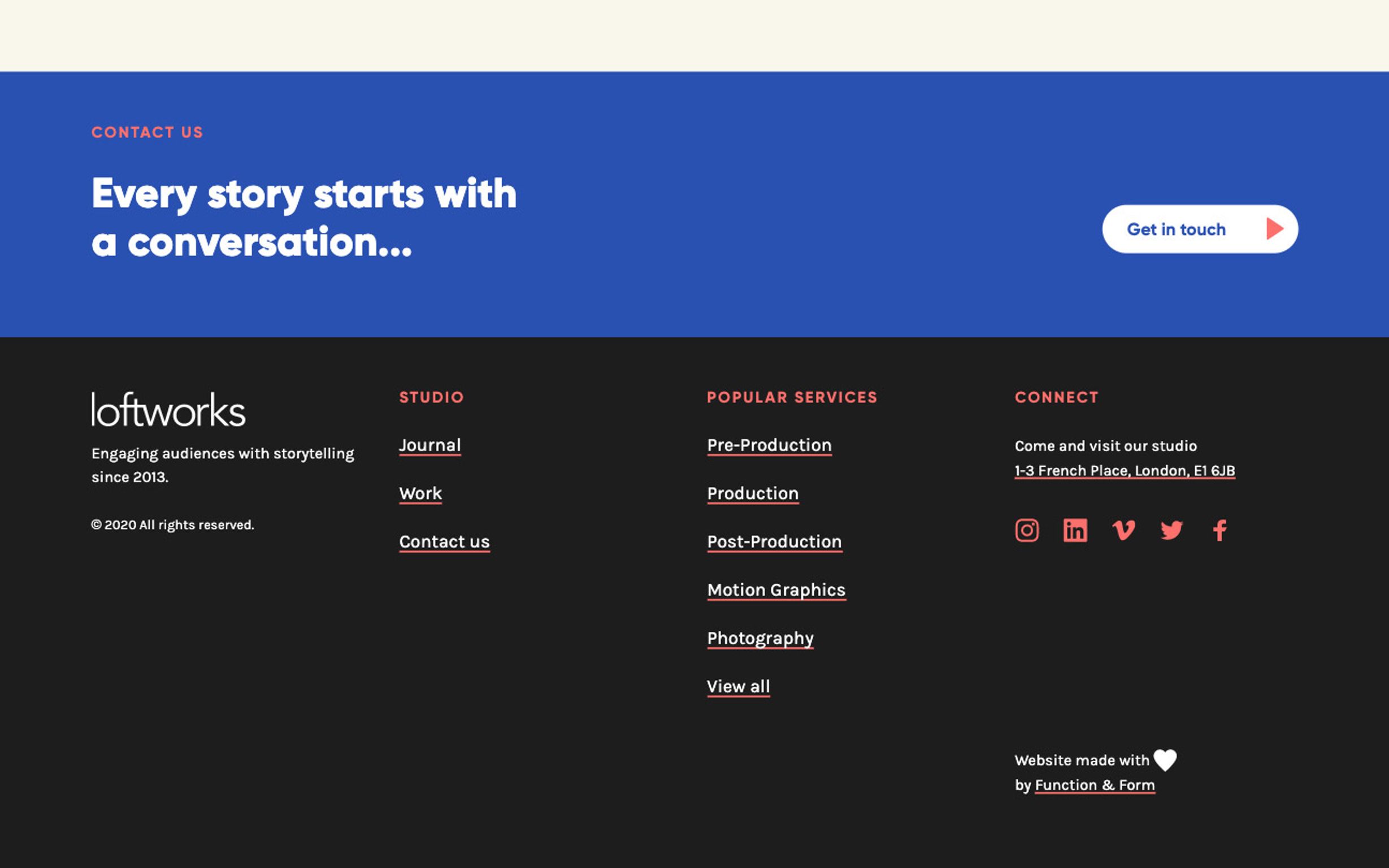The image size is (1389, 868).
Task: Open the French Place studio address link
Action: click(1125, 471)
